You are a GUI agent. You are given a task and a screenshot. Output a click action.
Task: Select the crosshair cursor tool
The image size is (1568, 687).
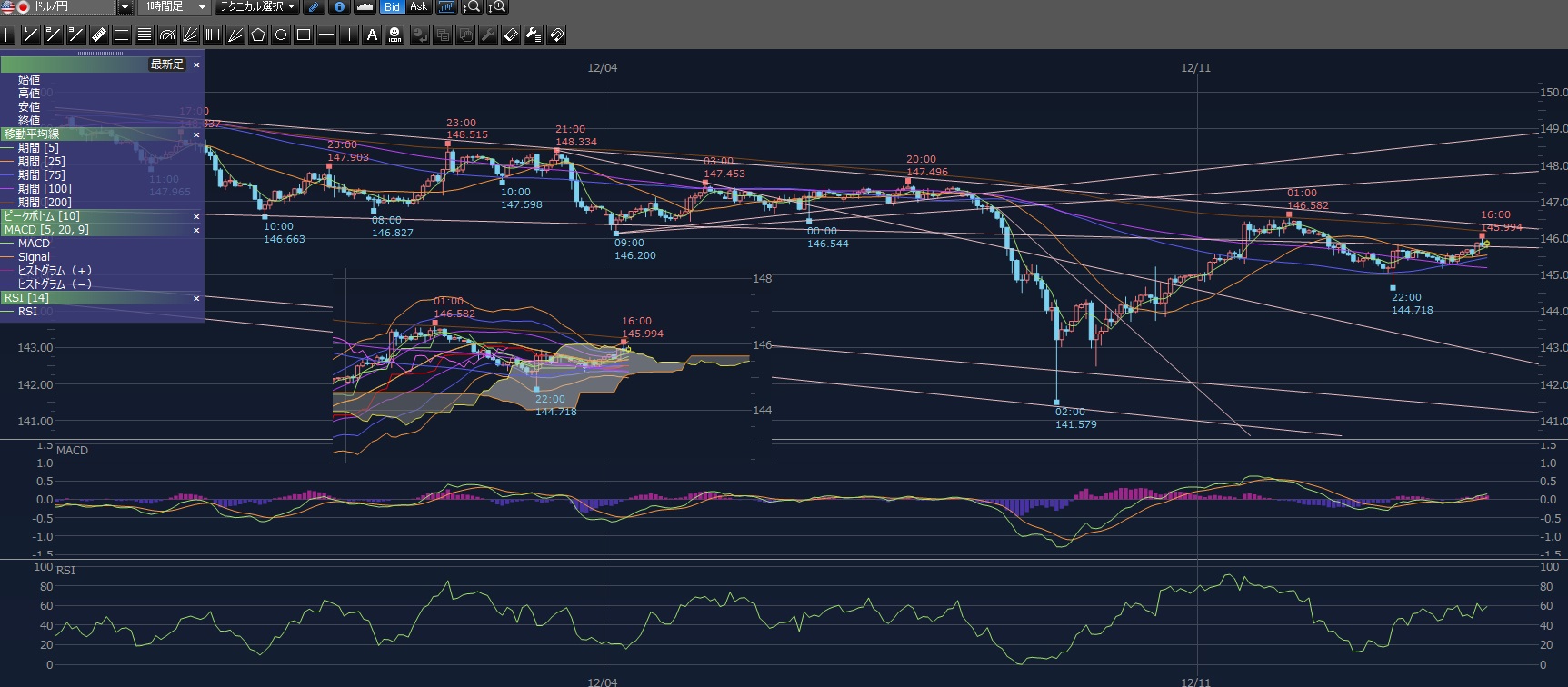[8, 35]
